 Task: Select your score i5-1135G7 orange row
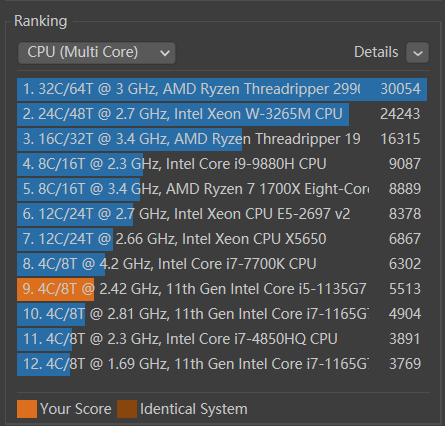coord(222,289)
